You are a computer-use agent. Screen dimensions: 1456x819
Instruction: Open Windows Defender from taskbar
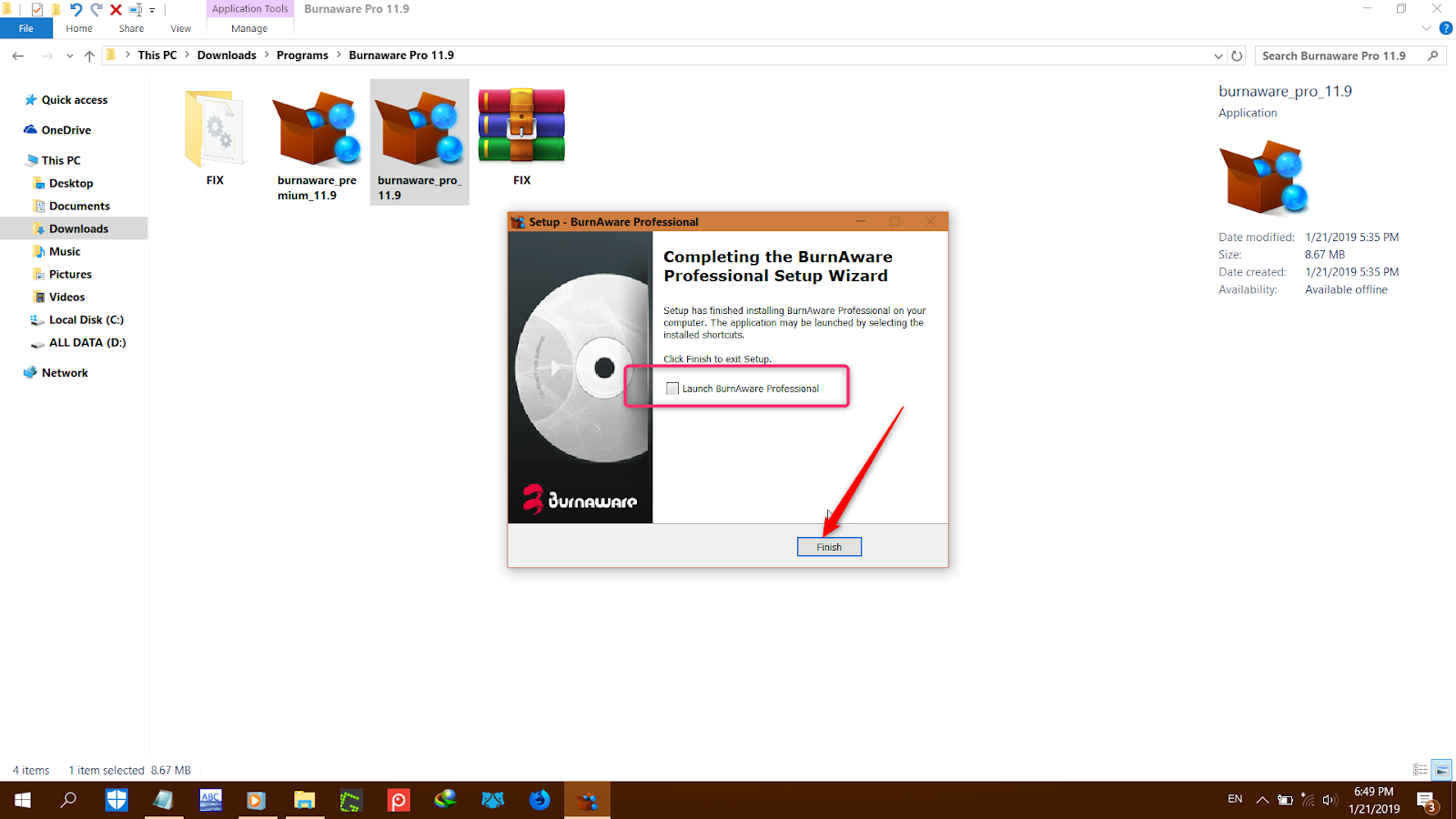116,800
